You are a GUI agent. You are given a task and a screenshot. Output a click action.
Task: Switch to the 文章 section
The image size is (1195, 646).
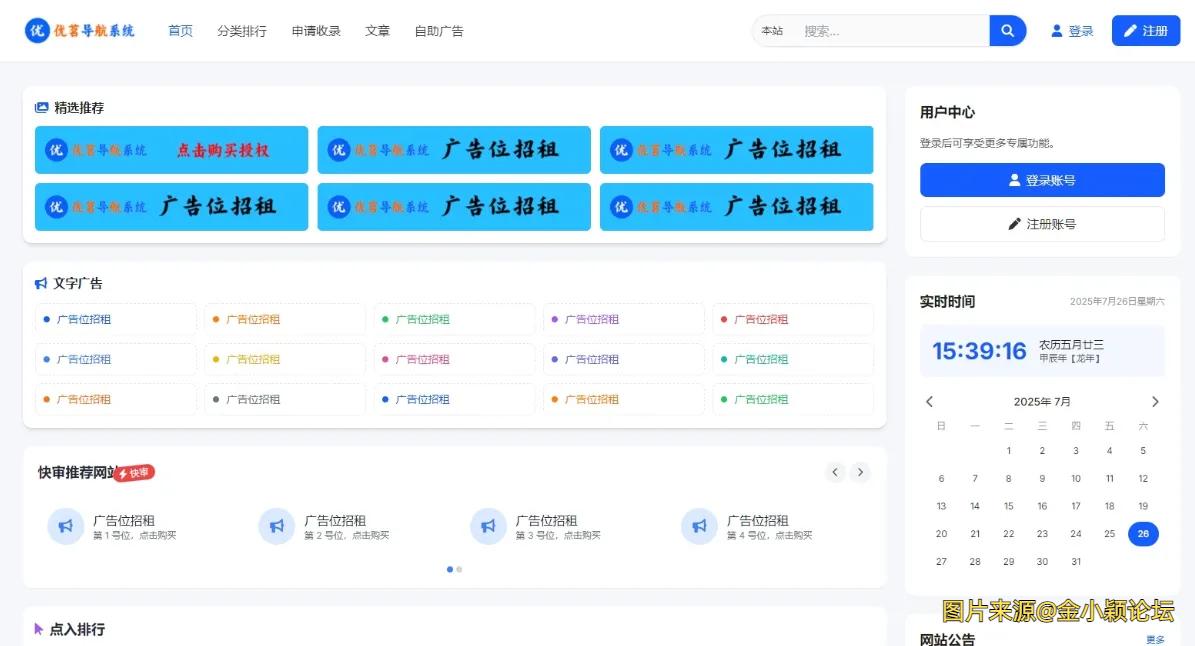coord(377,31)
